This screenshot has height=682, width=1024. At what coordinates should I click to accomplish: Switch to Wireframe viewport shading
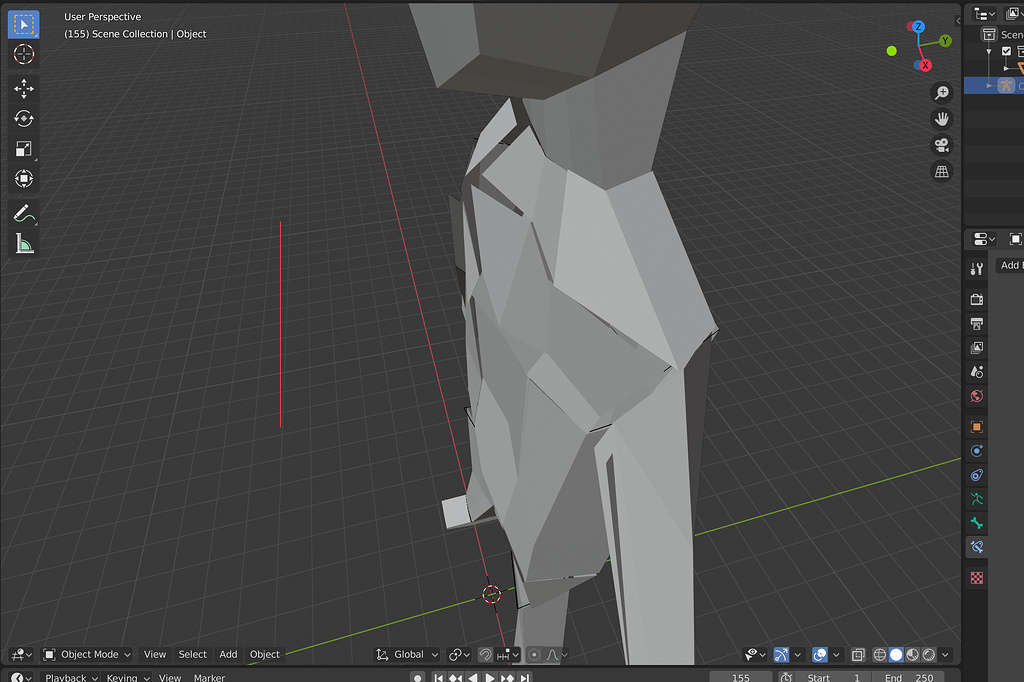click(x=880, y=655)
